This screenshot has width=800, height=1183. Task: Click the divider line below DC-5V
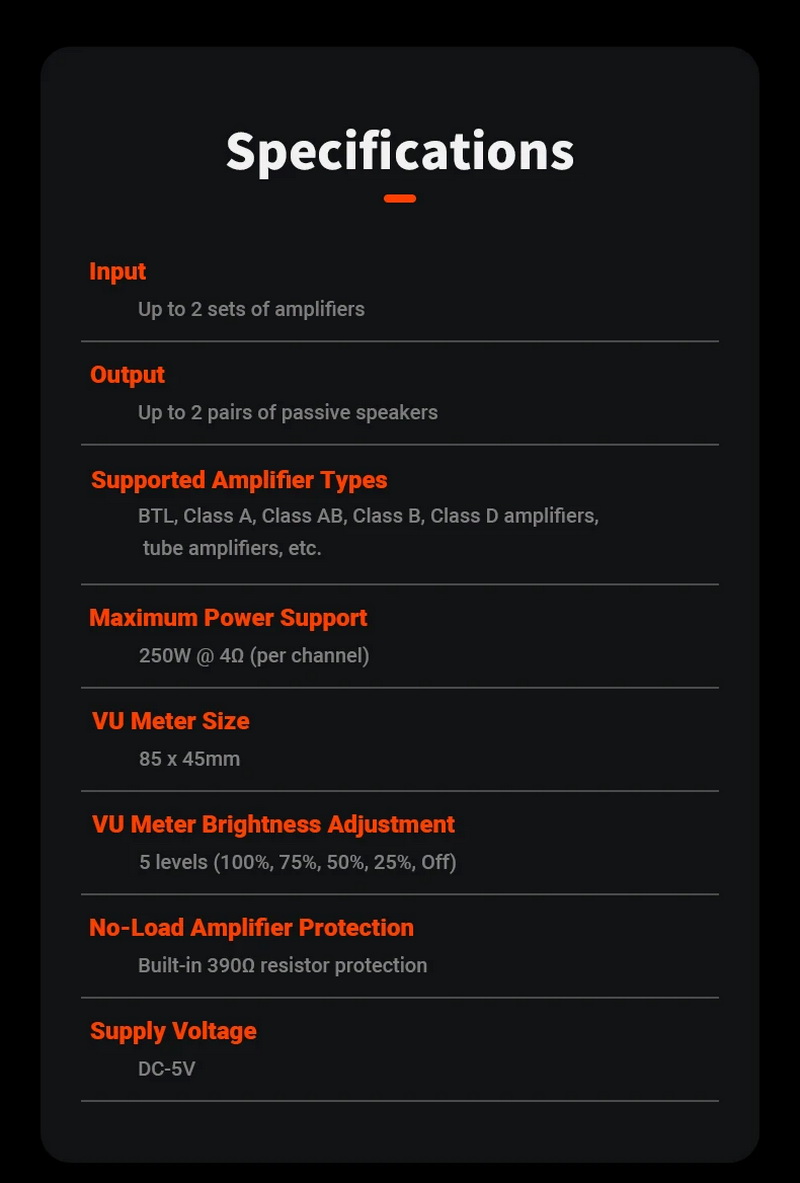(x=400, y=1101)
